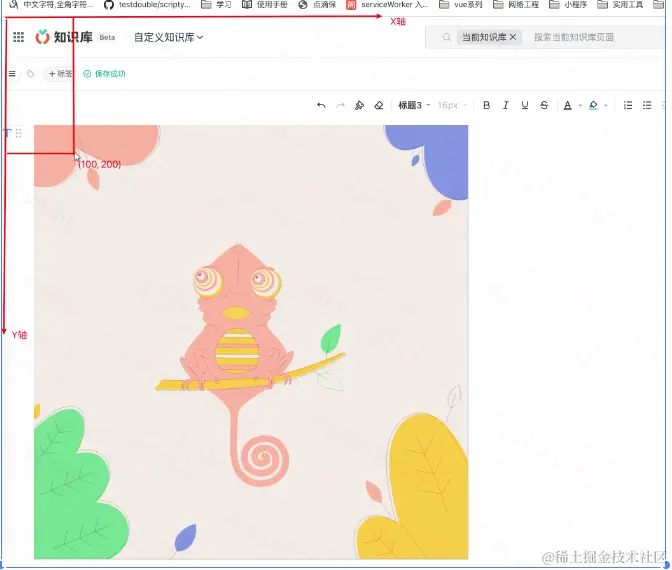Redo the last edit
The height and width of the screenshot is (570, 672).
340,105
